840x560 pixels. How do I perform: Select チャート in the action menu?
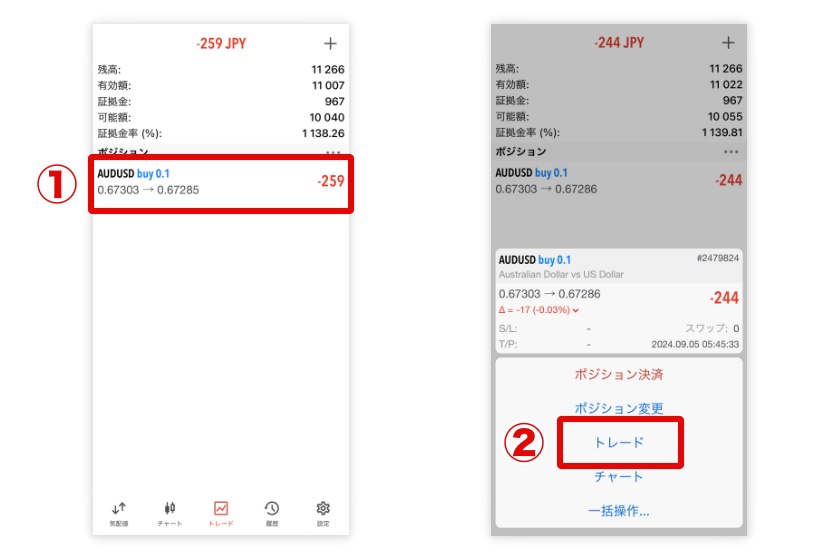tap(619, 477)
